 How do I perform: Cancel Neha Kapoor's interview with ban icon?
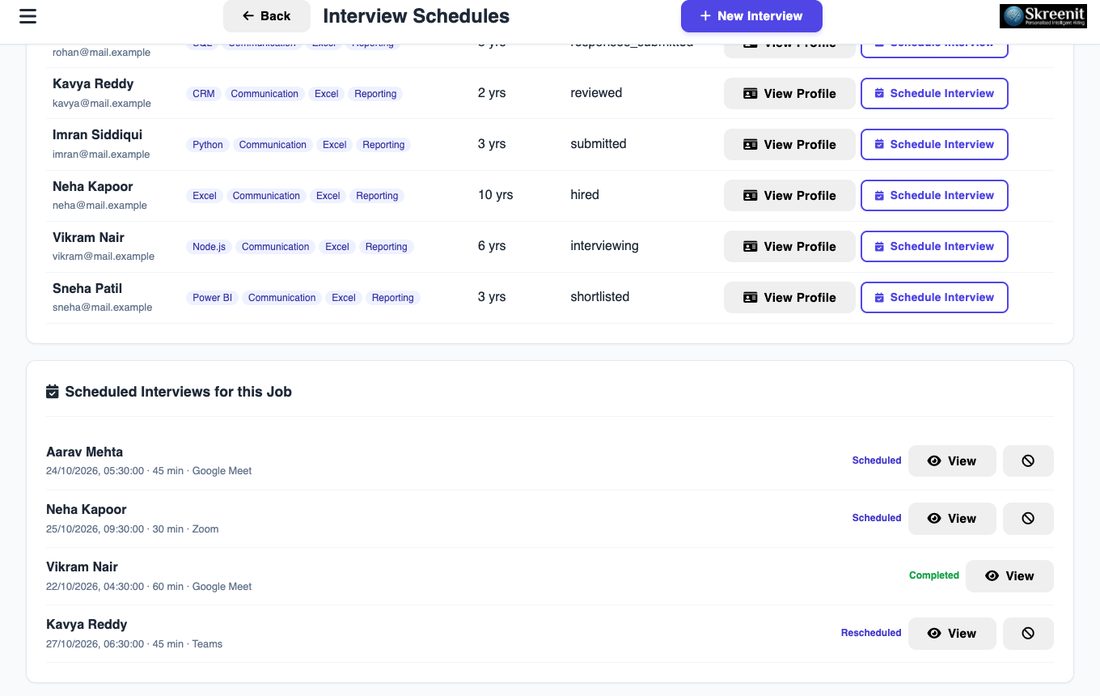click(x=1028, y=518)
